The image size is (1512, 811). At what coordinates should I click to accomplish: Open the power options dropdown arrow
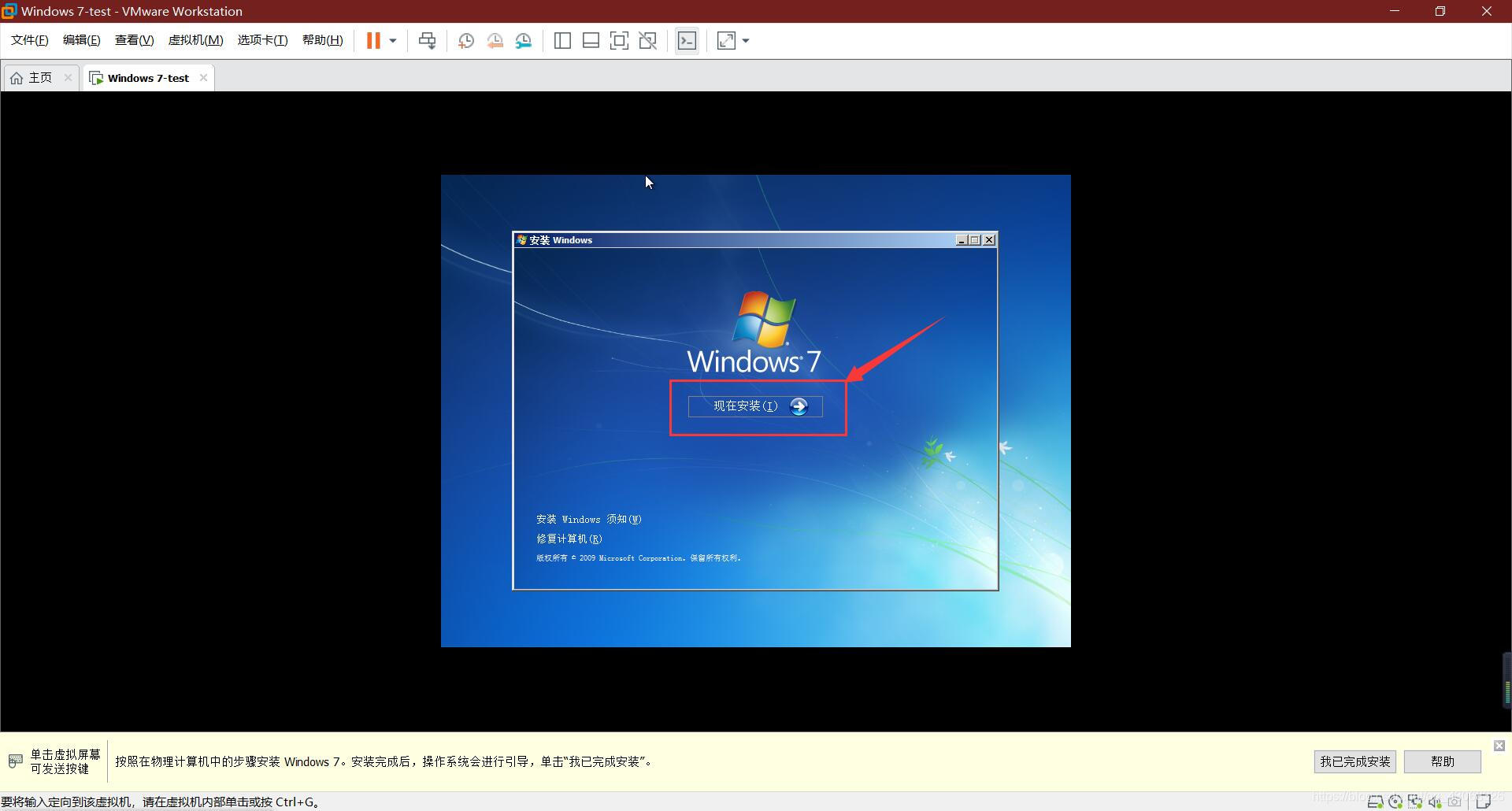click(392, 41)
